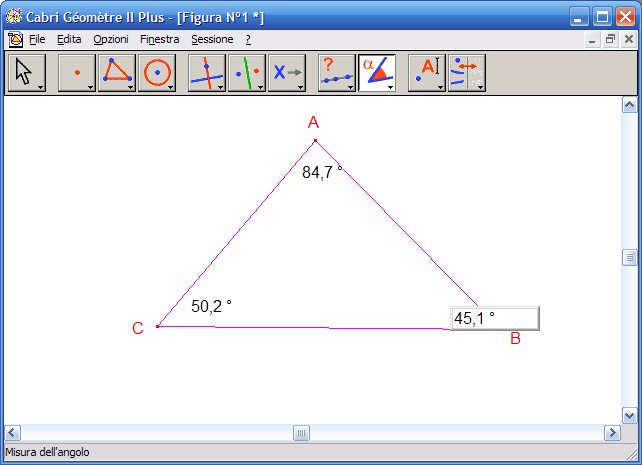The image size is (642, 465).
Task: Click vertex point C of the triangle
Action: [x=158, y=326]
